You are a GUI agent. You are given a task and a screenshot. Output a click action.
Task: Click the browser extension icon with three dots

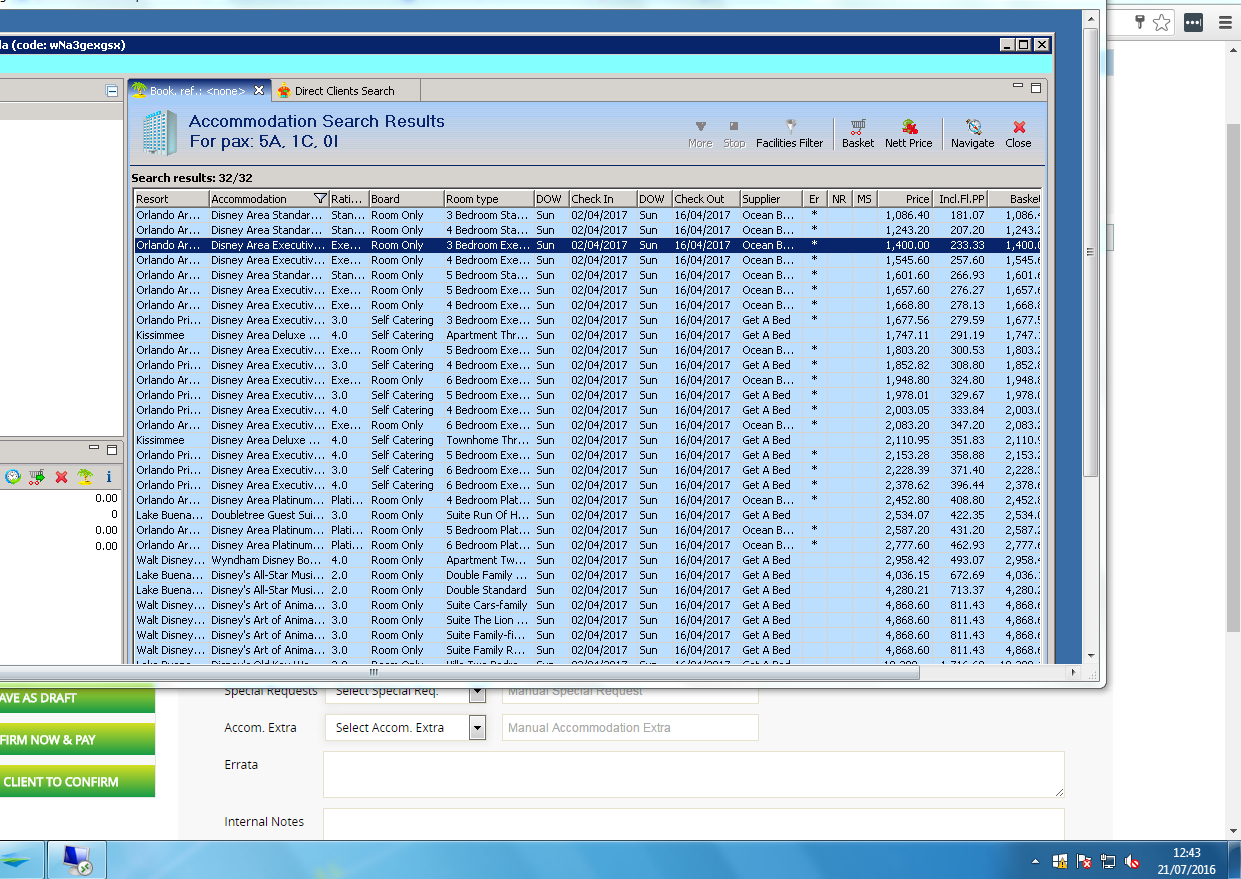point(1193,22)
